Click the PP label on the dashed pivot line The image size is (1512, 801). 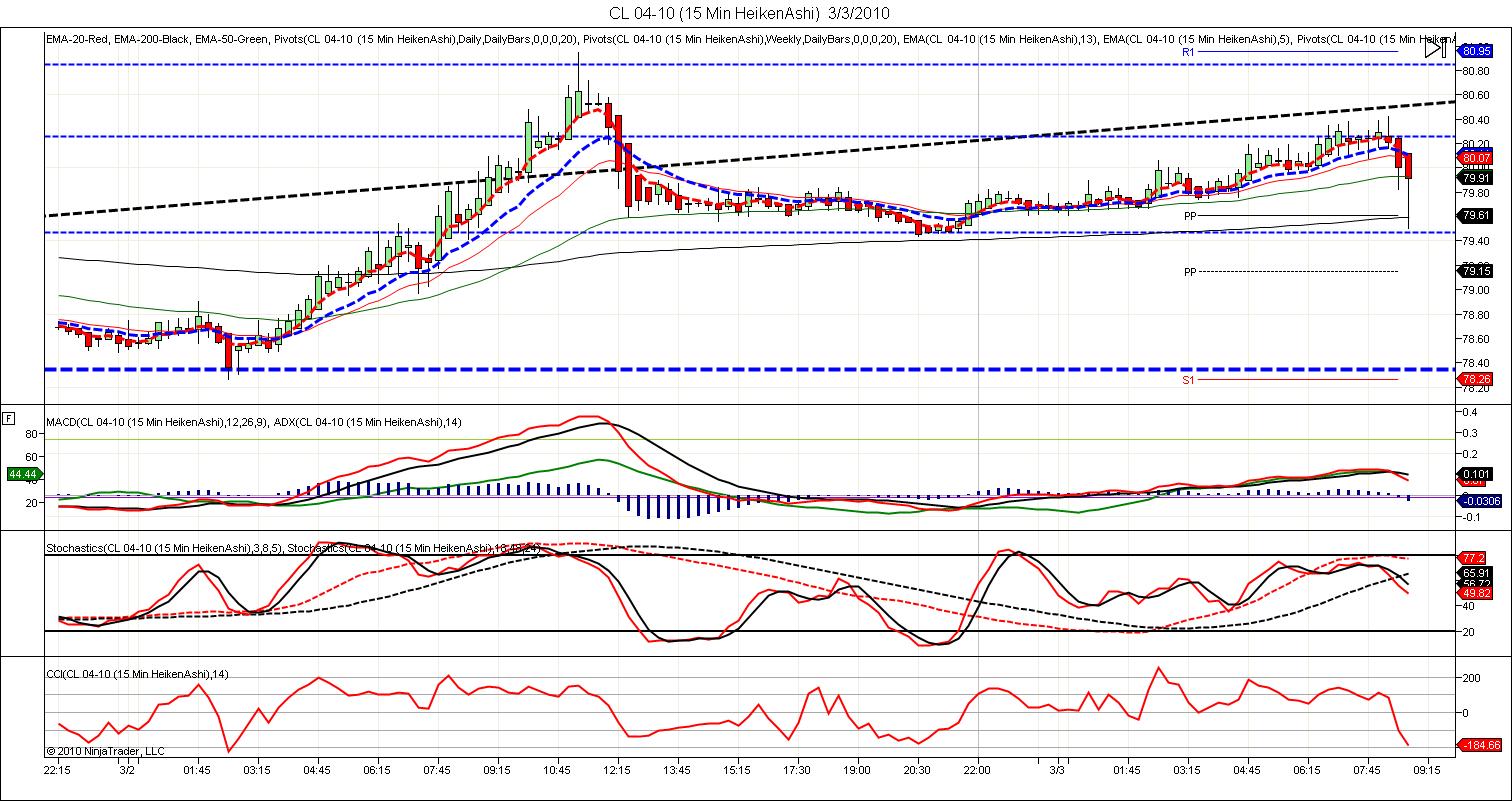[1190, 271]
